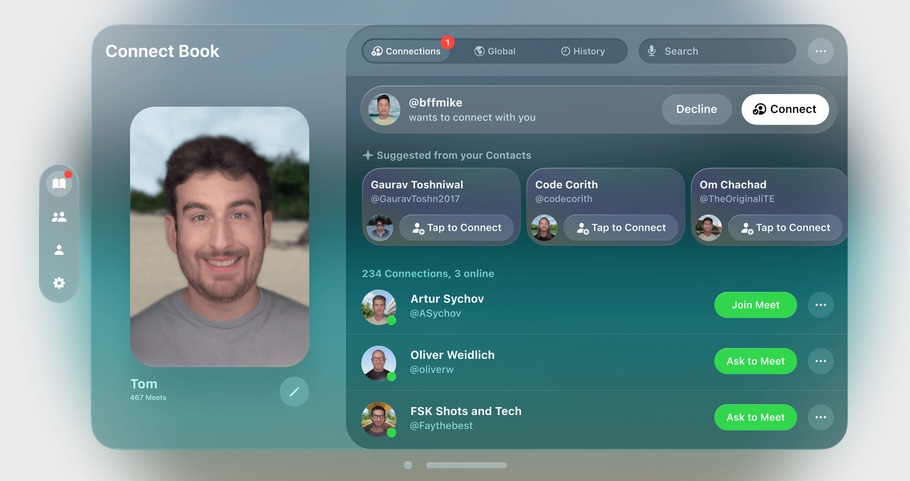Decline the request from @bffmike

click(696, 109)
